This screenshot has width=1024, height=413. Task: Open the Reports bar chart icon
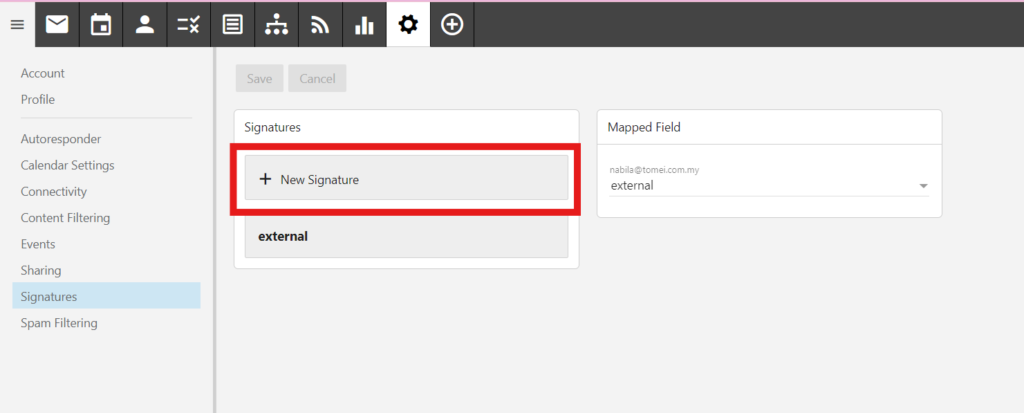coord(364,25)
